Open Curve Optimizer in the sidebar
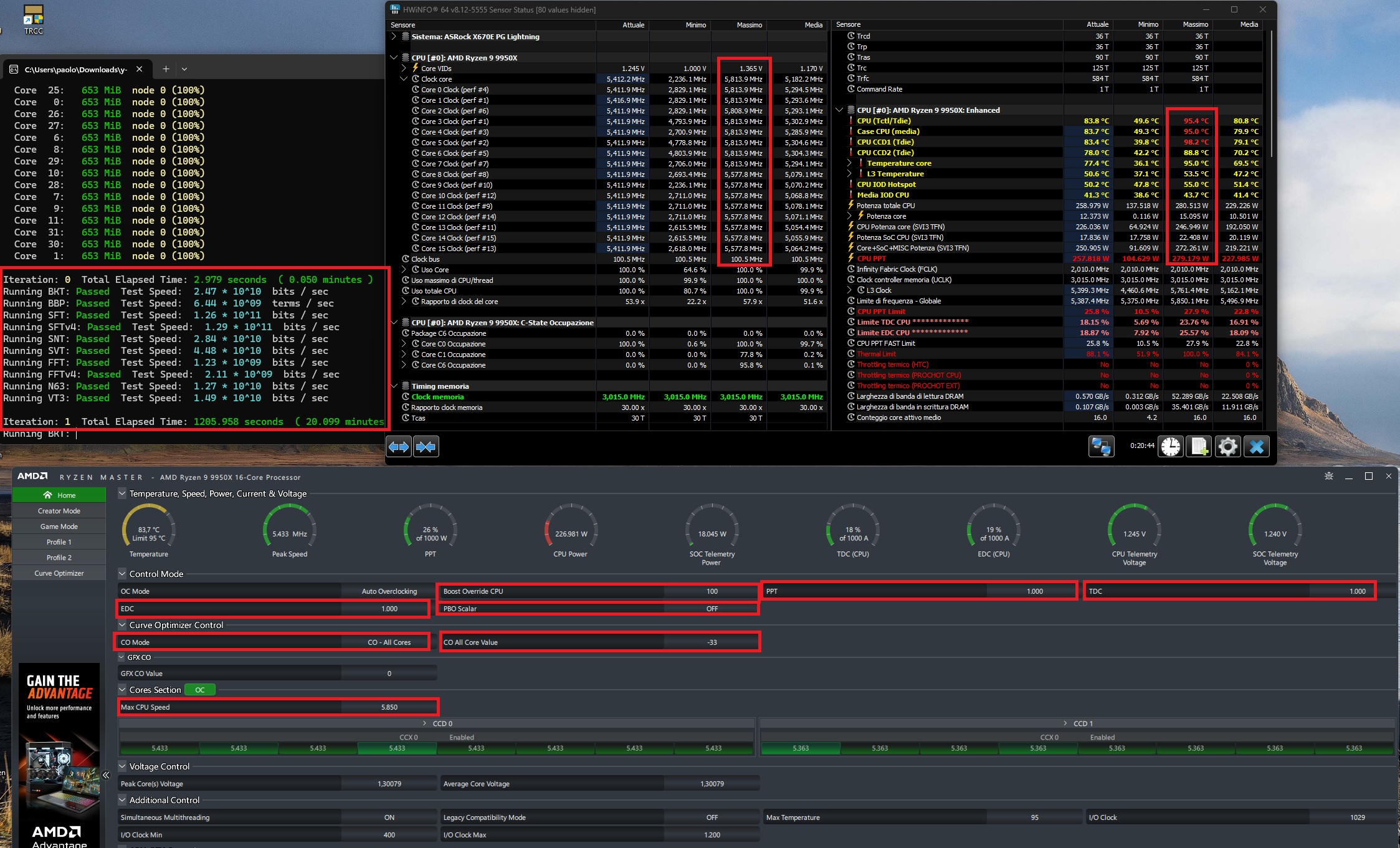This screenshot has width=1400, height=848. [x=59, y=573]
